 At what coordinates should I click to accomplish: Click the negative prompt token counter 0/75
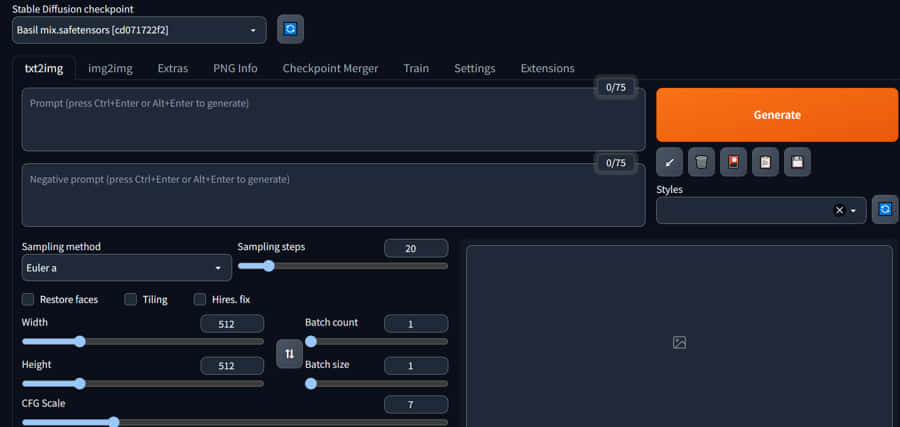click(616, 163)
